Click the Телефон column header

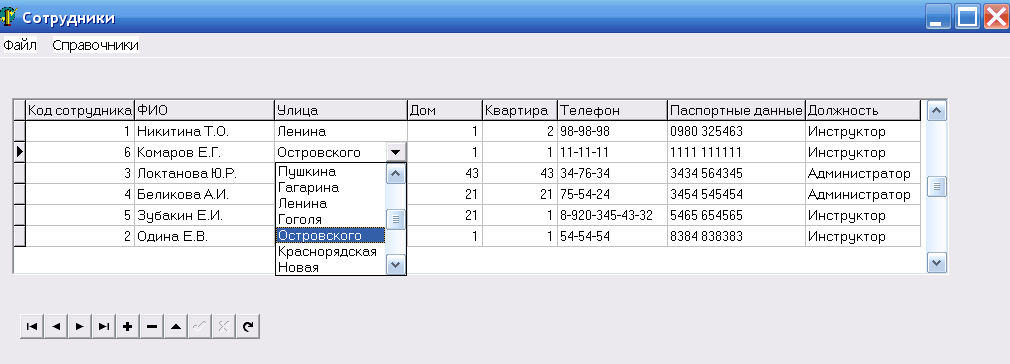click(612, 110)
